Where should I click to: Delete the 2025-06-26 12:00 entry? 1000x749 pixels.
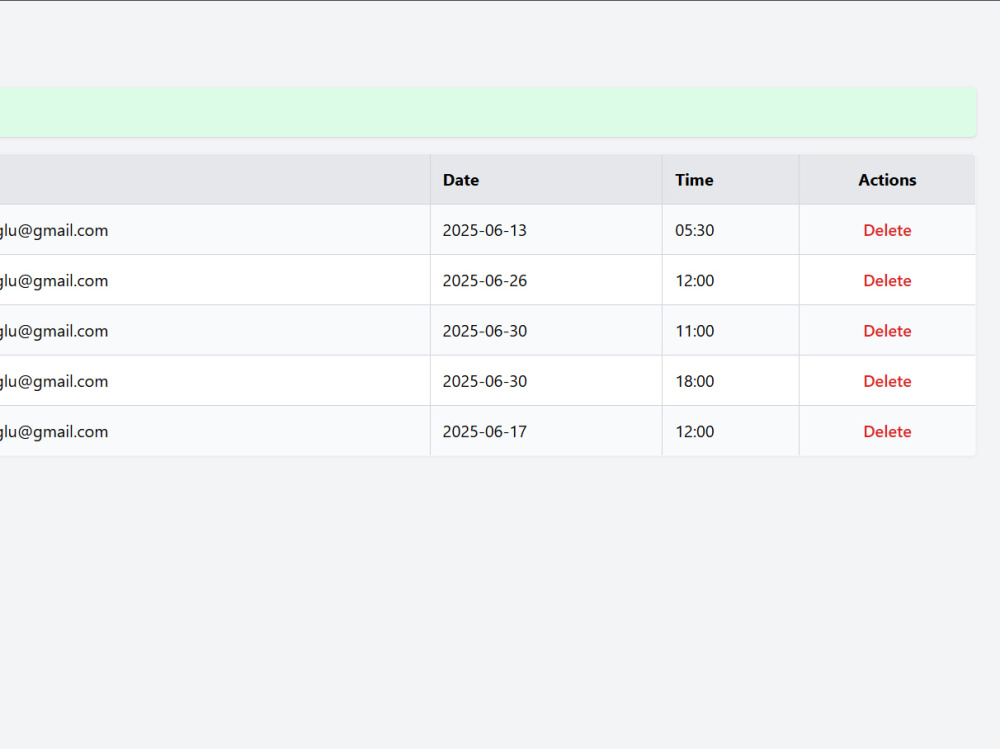(x=886, y=281)
